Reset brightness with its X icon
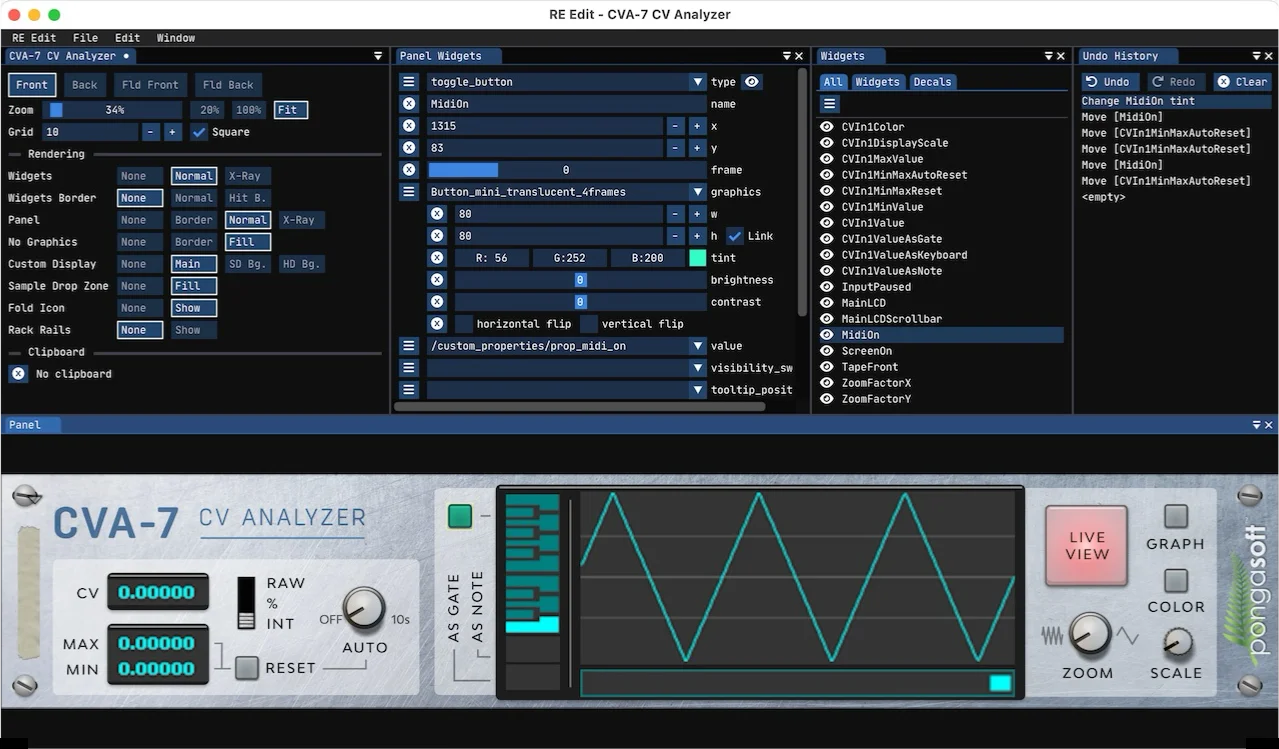Viewport: 1279px width, 749px height. (x=437, y=280)
